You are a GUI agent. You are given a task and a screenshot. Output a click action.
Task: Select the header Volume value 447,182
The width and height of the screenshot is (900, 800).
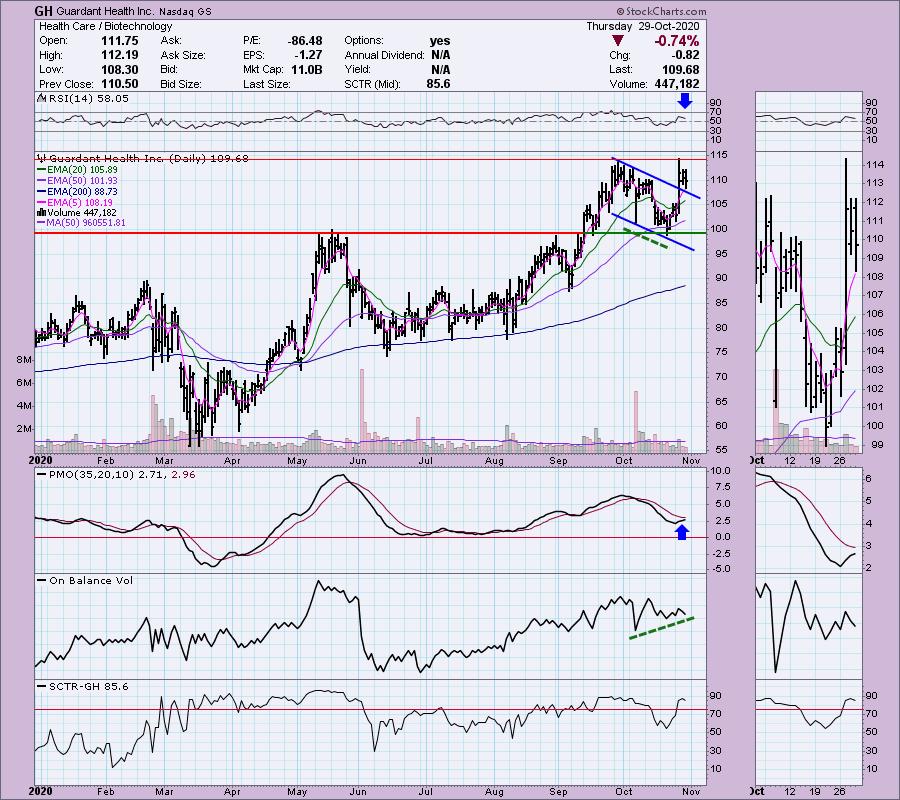coord(677,84)
